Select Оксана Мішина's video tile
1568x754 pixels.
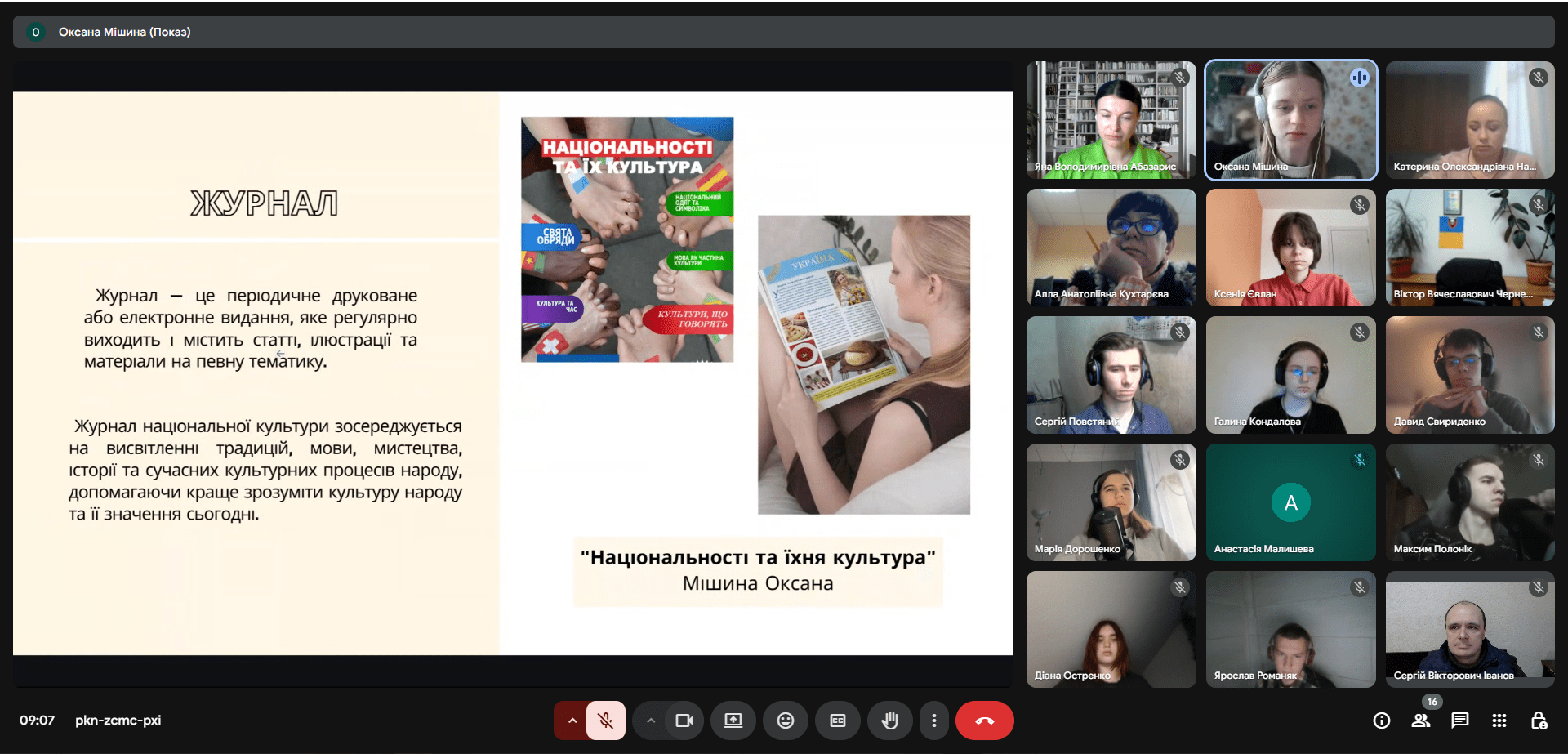pos(1290,120)
